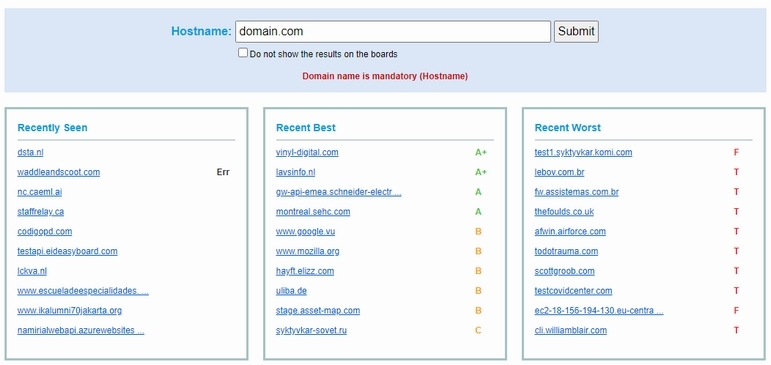Open testcovidcenter.com link
The image size is (771, 365).
pos(573,291)
